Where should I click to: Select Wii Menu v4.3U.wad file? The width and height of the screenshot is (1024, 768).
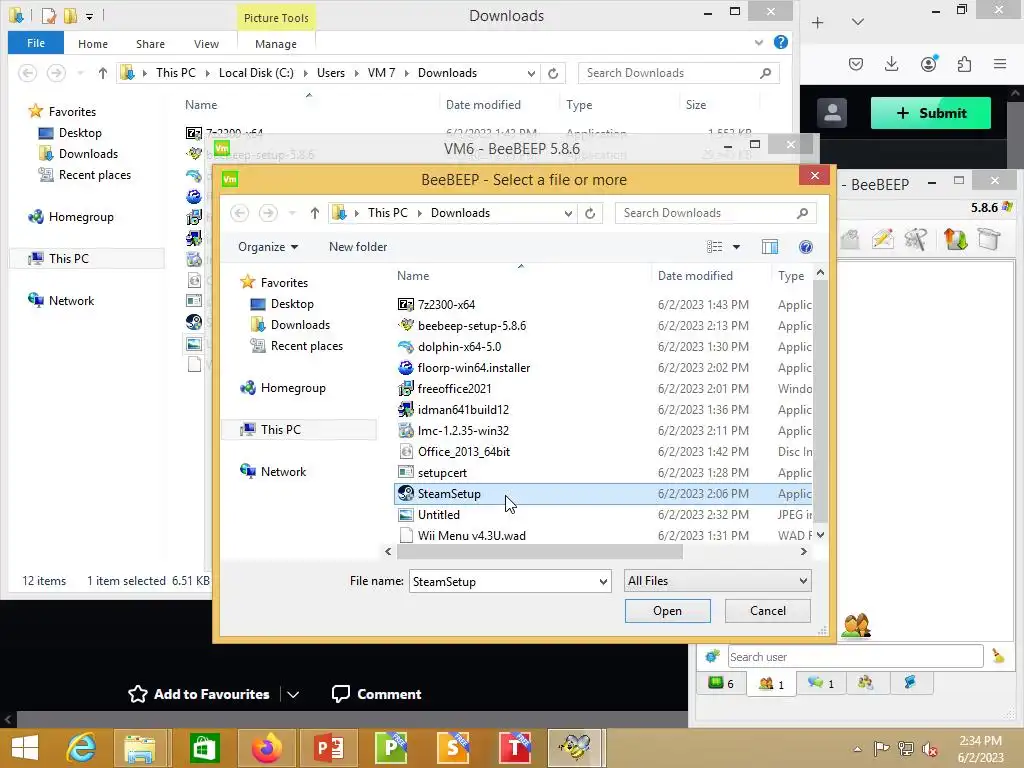click(x=472, y=536)
